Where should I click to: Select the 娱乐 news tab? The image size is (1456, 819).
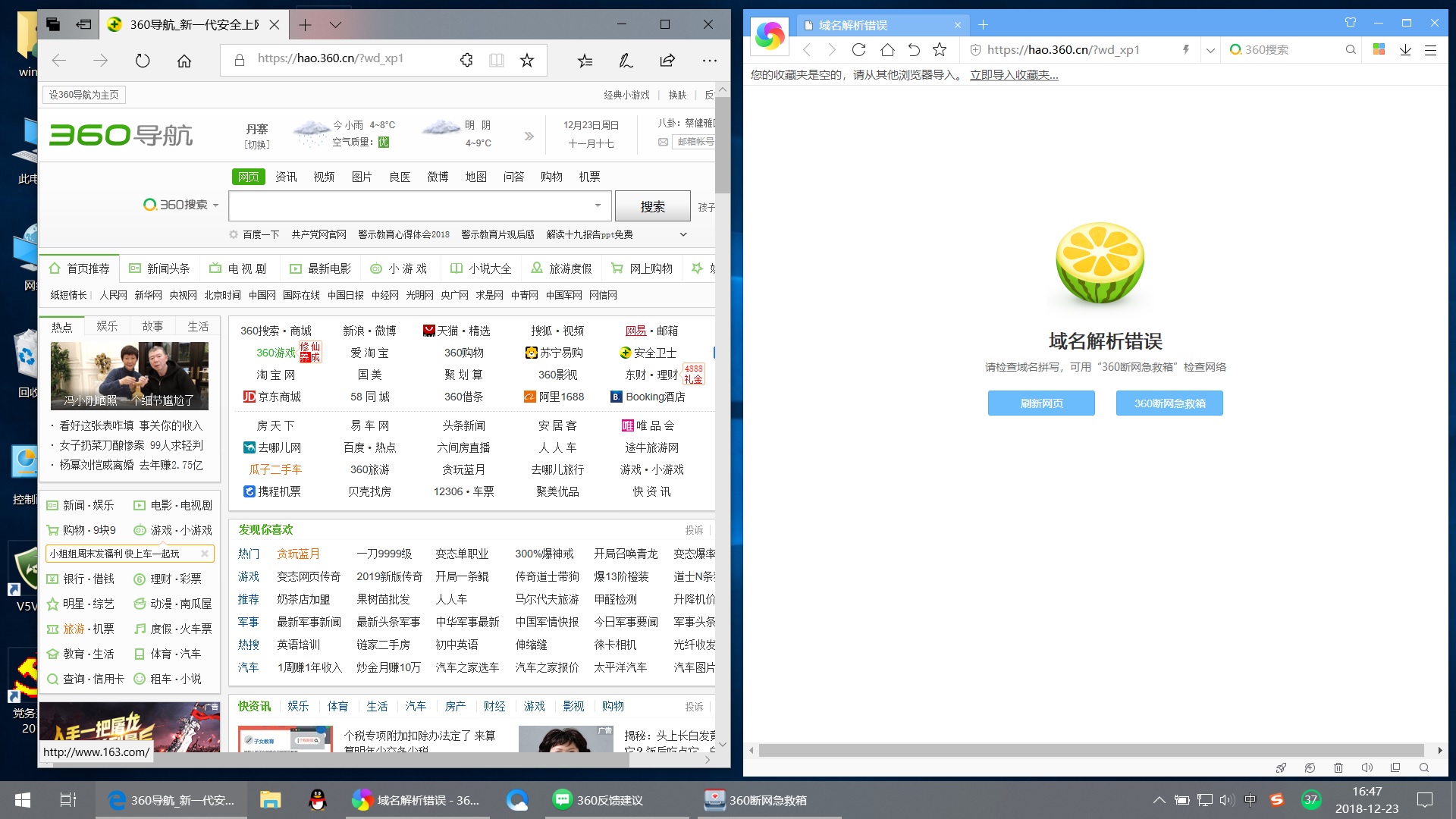107,326
